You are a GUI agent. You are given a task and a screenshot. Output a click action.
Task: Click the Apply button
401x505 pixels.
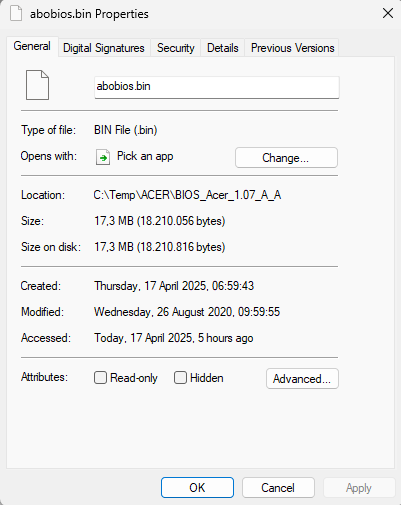click(x=359, y=488)
